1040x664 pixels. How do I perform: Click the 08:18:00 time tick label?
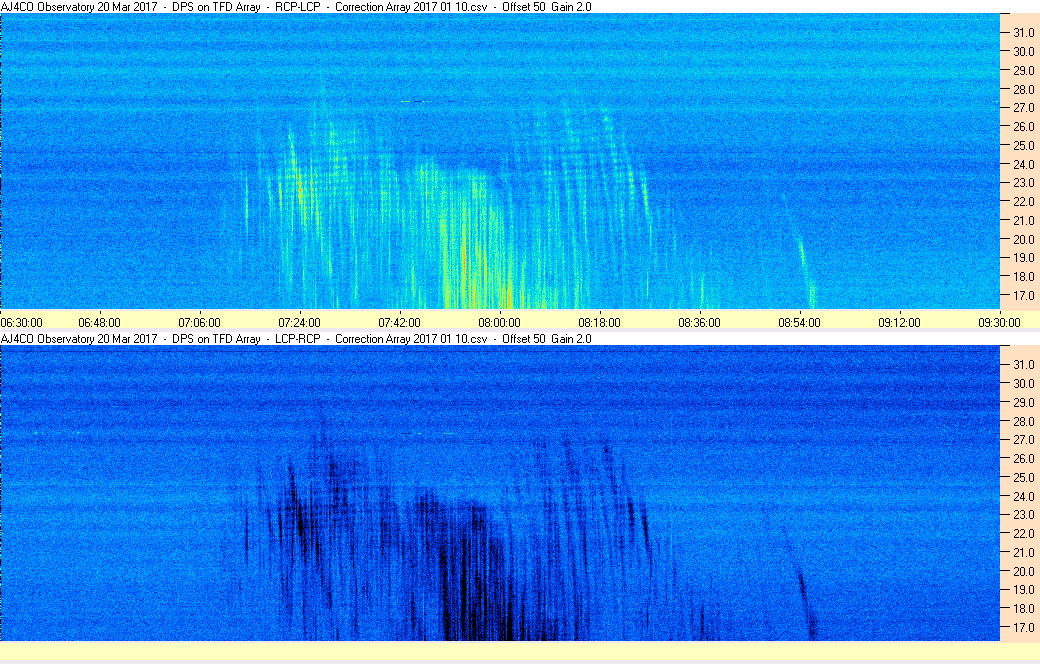coord(599,322)
